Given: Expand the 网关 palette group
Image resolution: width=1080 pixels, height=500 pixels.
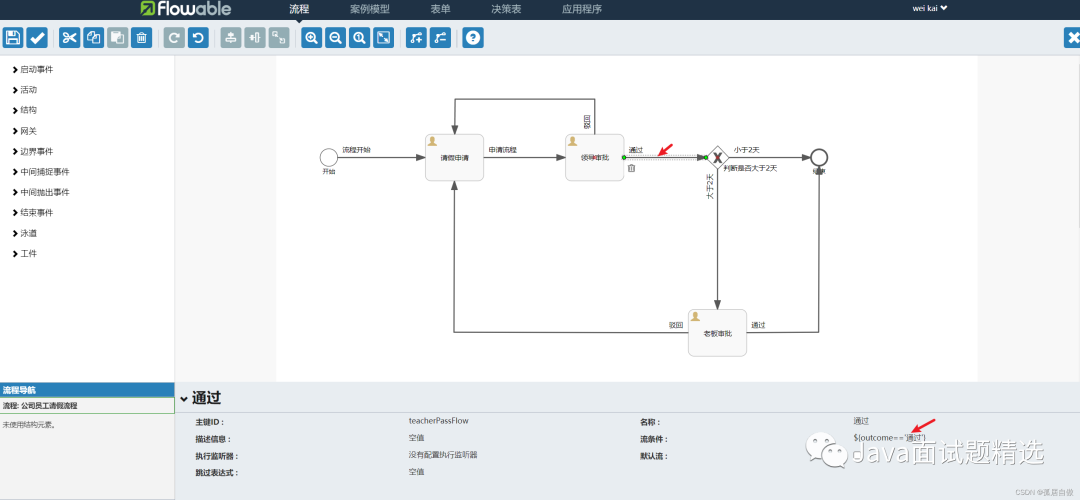Looking at the screenshot, I should click(29, 131).
